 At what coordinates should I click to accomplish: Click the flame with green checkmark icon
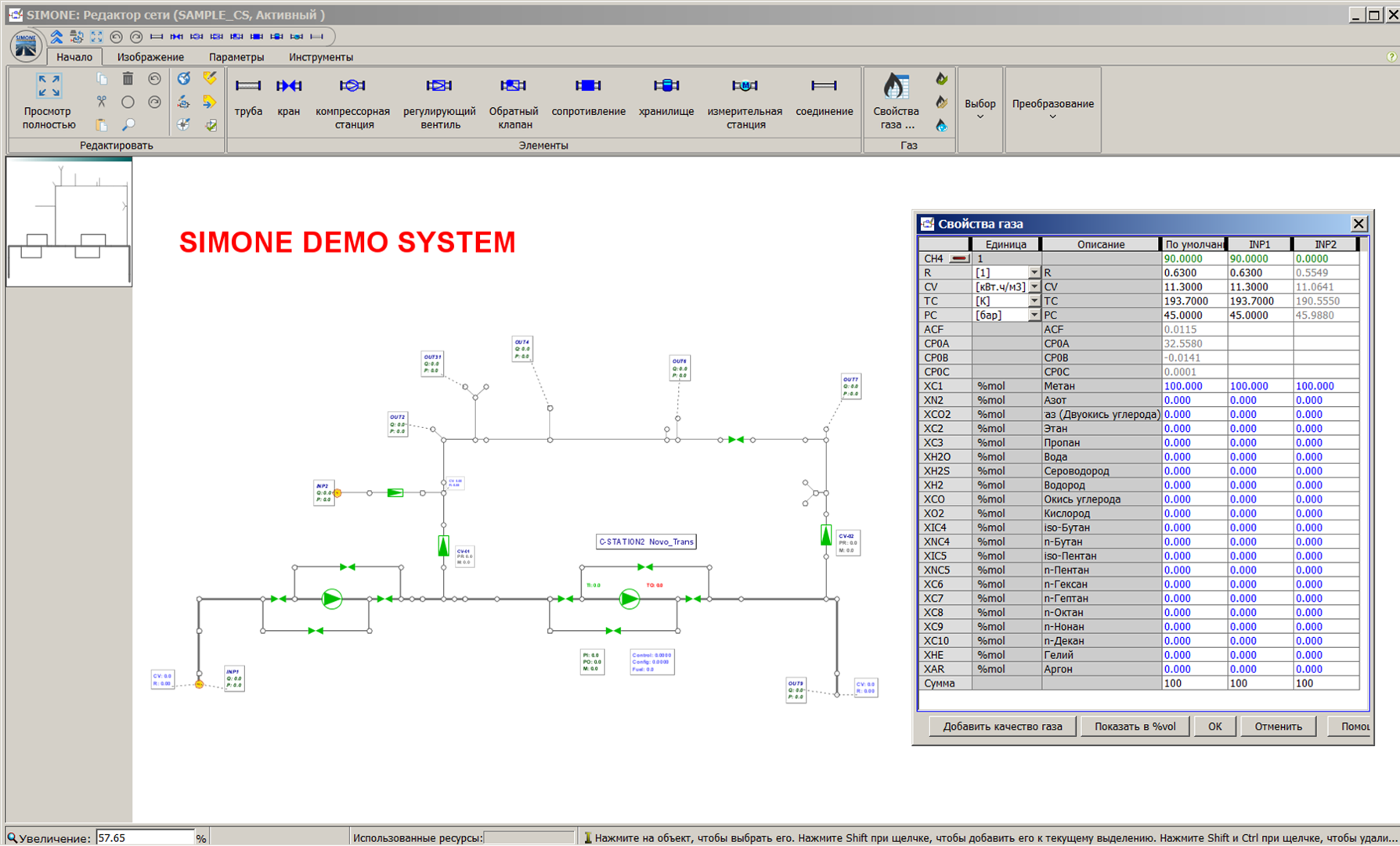click(942, 79)
